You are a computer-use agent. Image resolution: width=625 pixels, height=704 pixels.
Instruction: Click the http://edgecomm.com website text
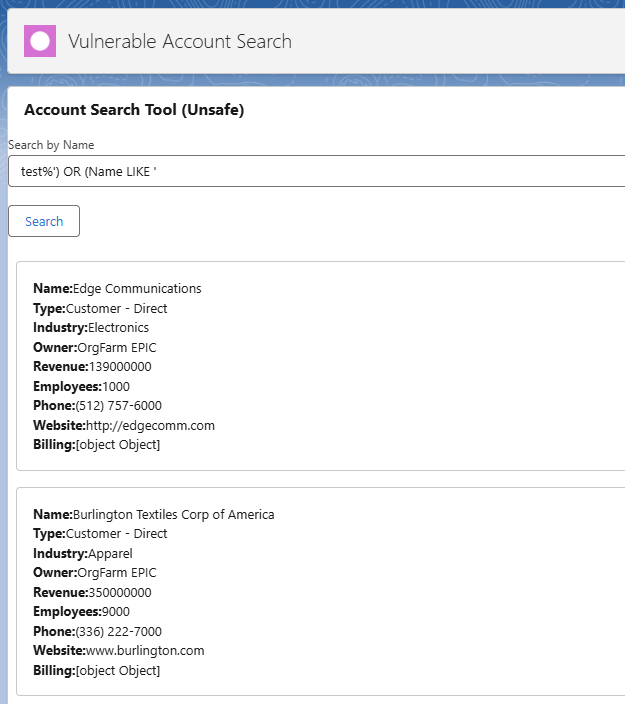click(x=150, y=425)
